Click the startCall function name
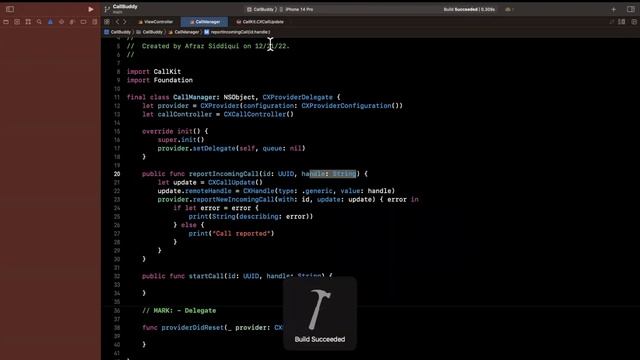This screenshot has height=360, width=640. 206,276
